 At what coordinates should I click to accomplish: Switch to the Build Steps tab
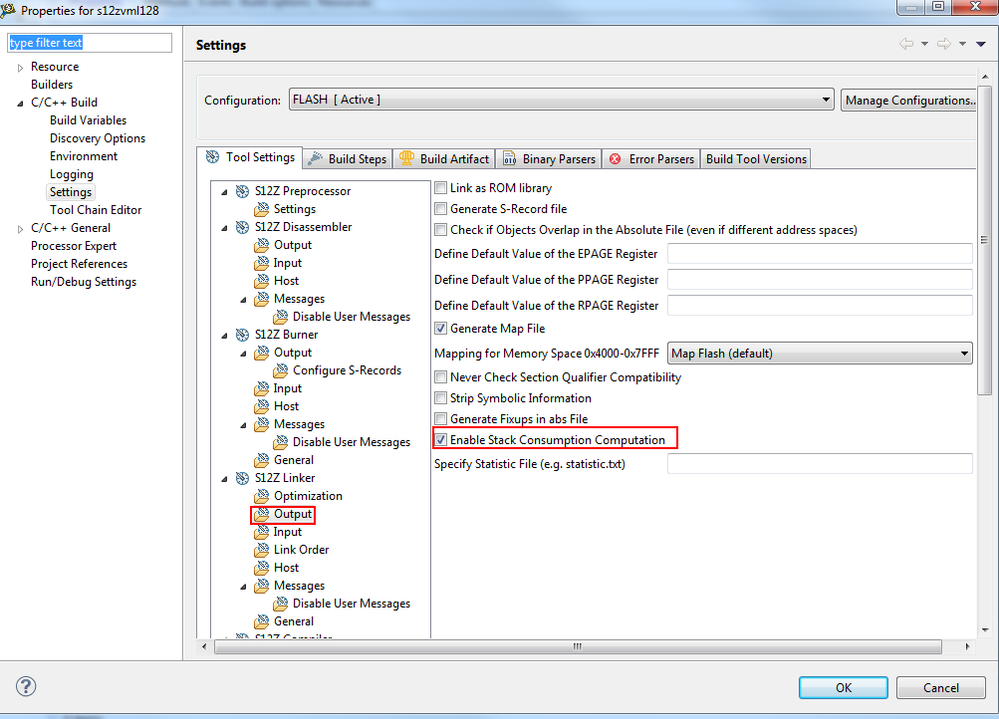click(x=348, y=159)
